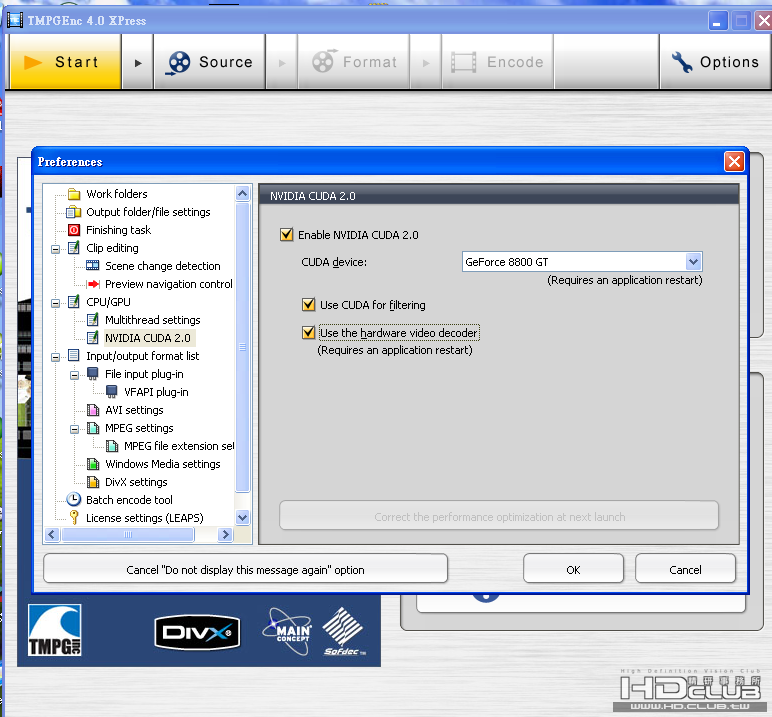Open the Source stage
Viewport: 772px width, 717px height.
click(210, 62)
